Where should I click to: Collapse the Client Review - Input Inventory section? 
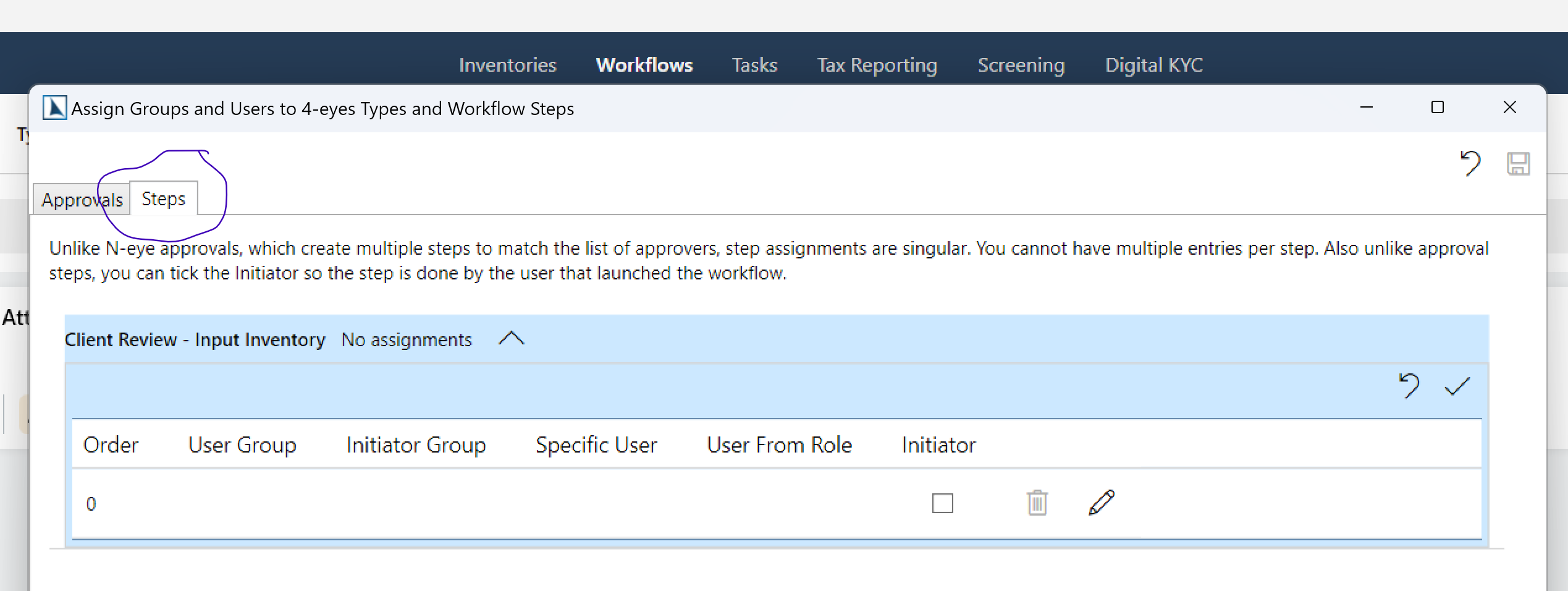(512, 339)
